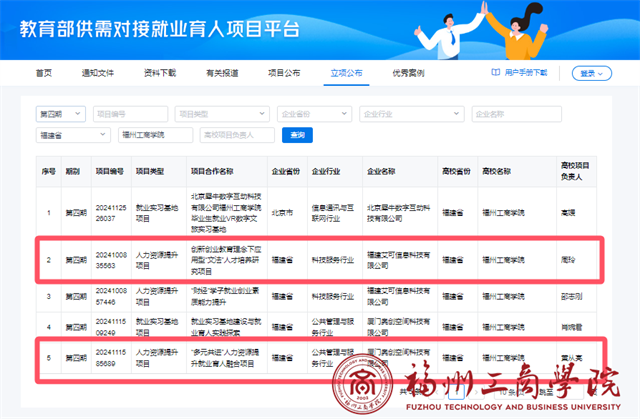Image resolution: width=640 pixels, height=419 pixels.
Task: Click the 企业名称 column header
Action: (x=381, y=171)
